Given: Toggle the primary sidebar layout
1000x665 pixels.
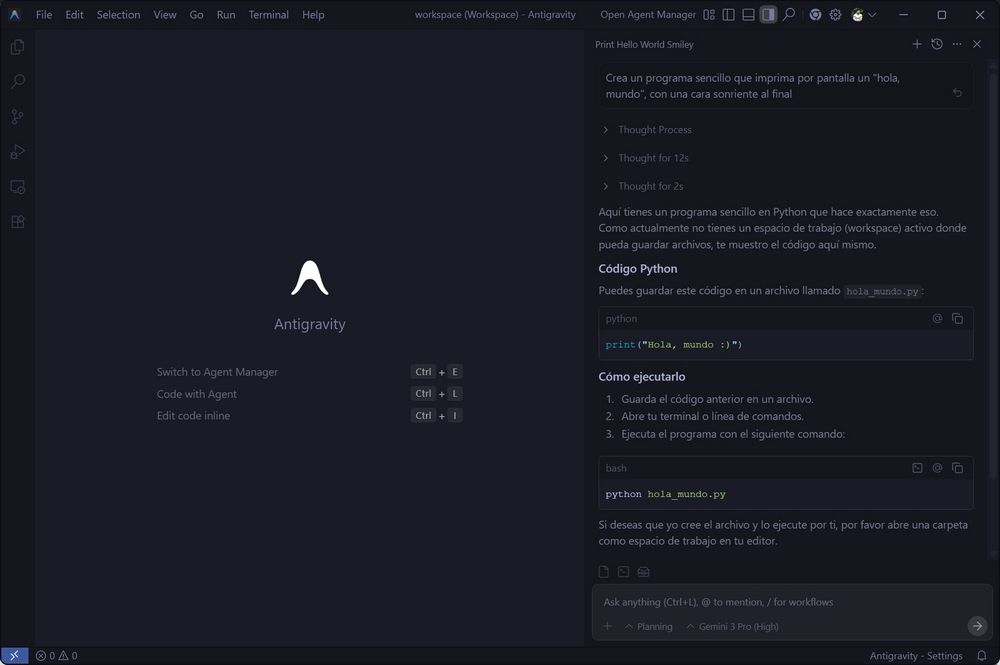Looking at the screenshot, I should tap(728, 14).
